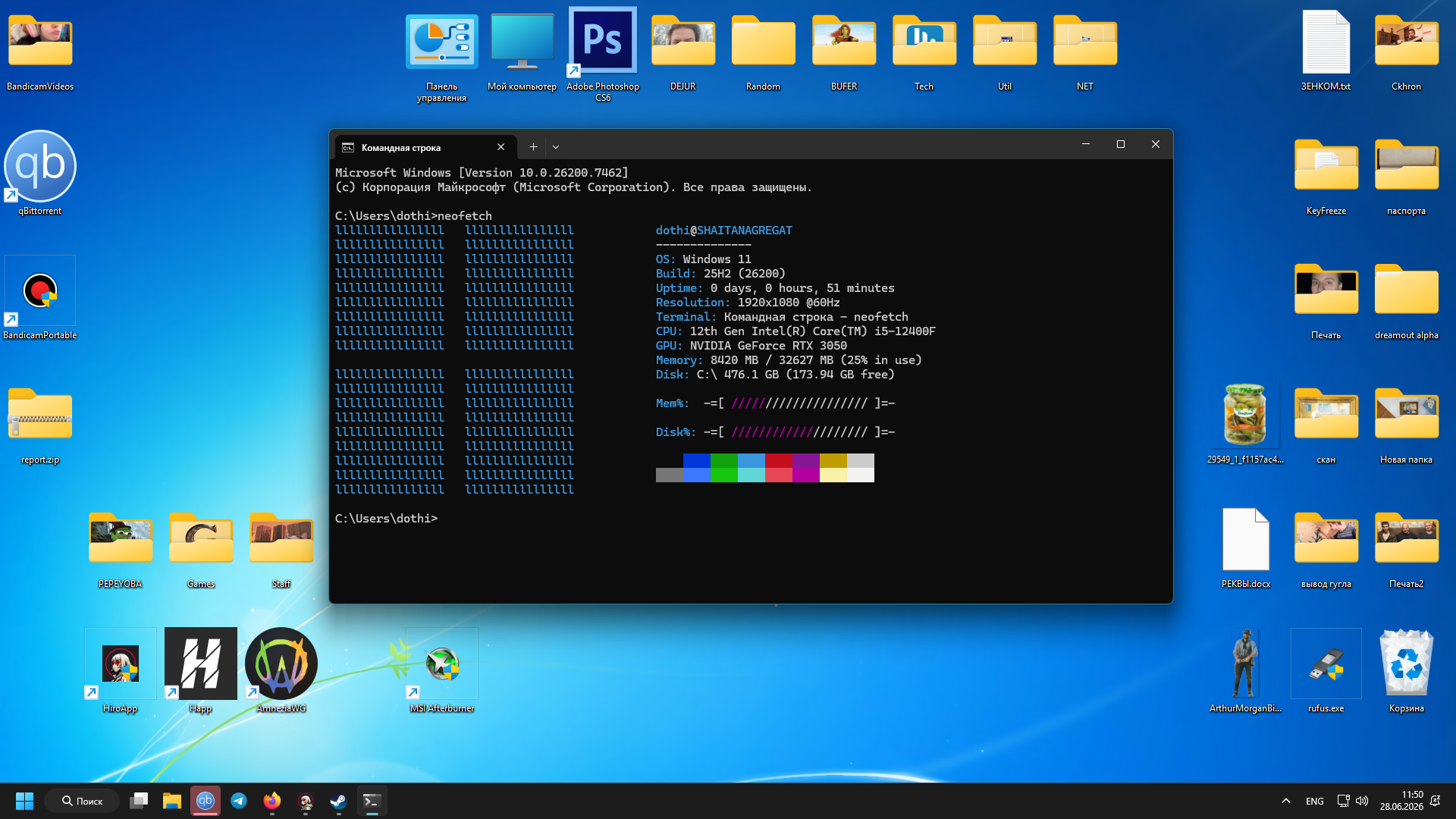
Task: Open volume control in system tray
Action: 1362,801
